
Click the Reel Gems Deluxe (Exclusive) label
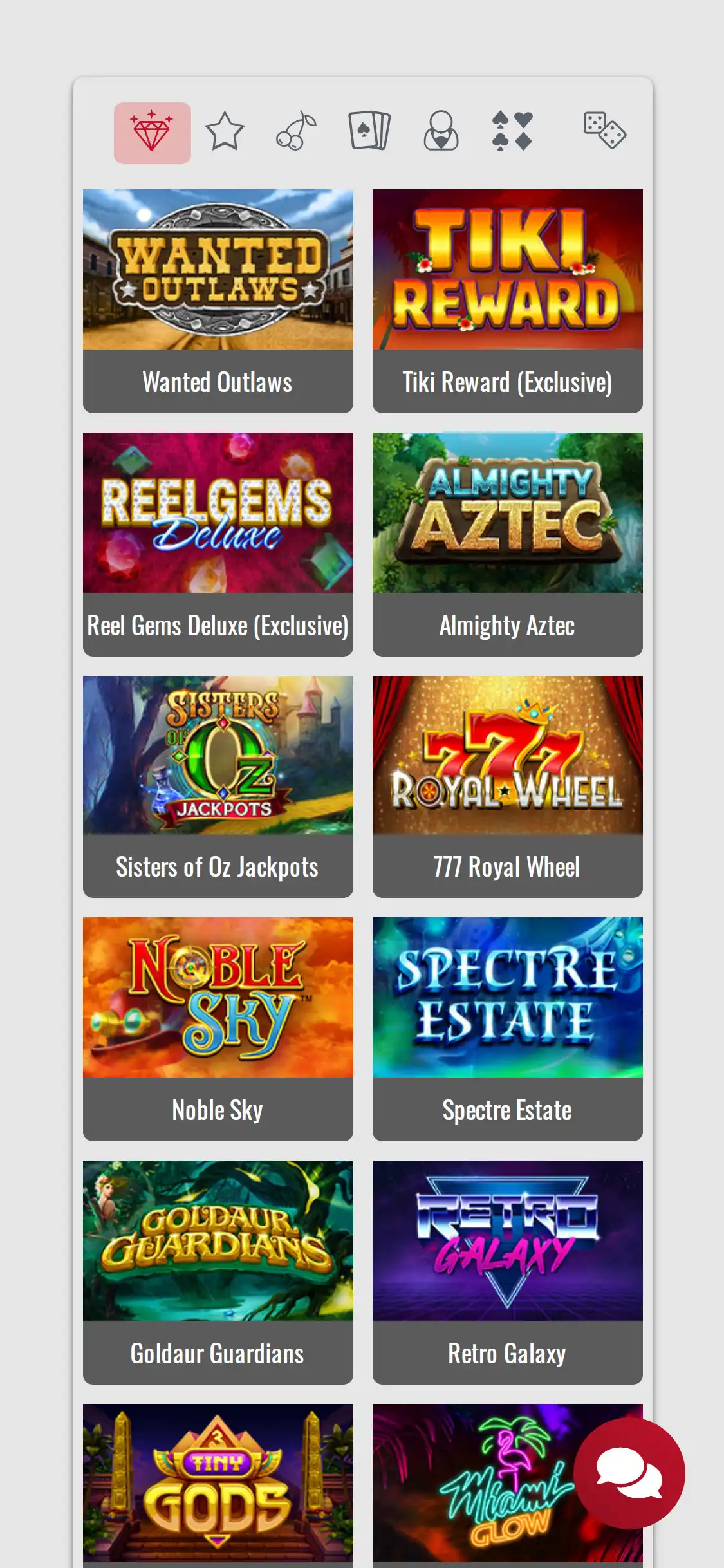click(218, 625)
